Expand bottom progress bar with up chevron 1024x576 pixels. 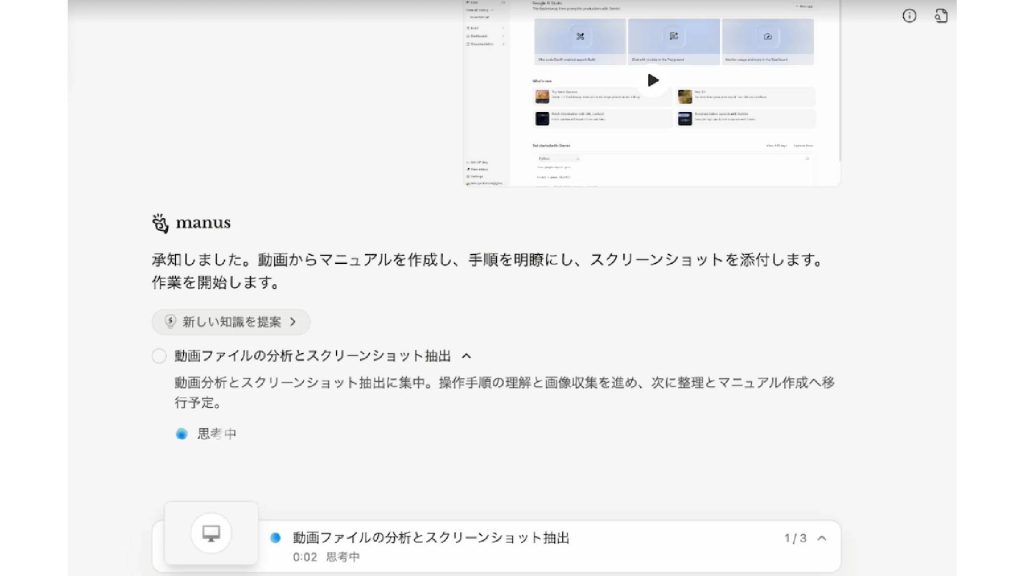[822, 538]
